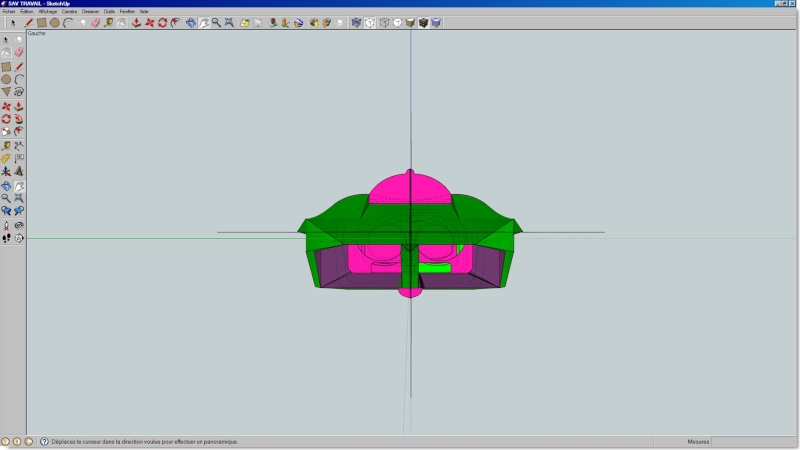The width and height of the screenshot is (800, 450).
Task: Select Rectangle tool in left palette
Action: click(x=6, y=66)
